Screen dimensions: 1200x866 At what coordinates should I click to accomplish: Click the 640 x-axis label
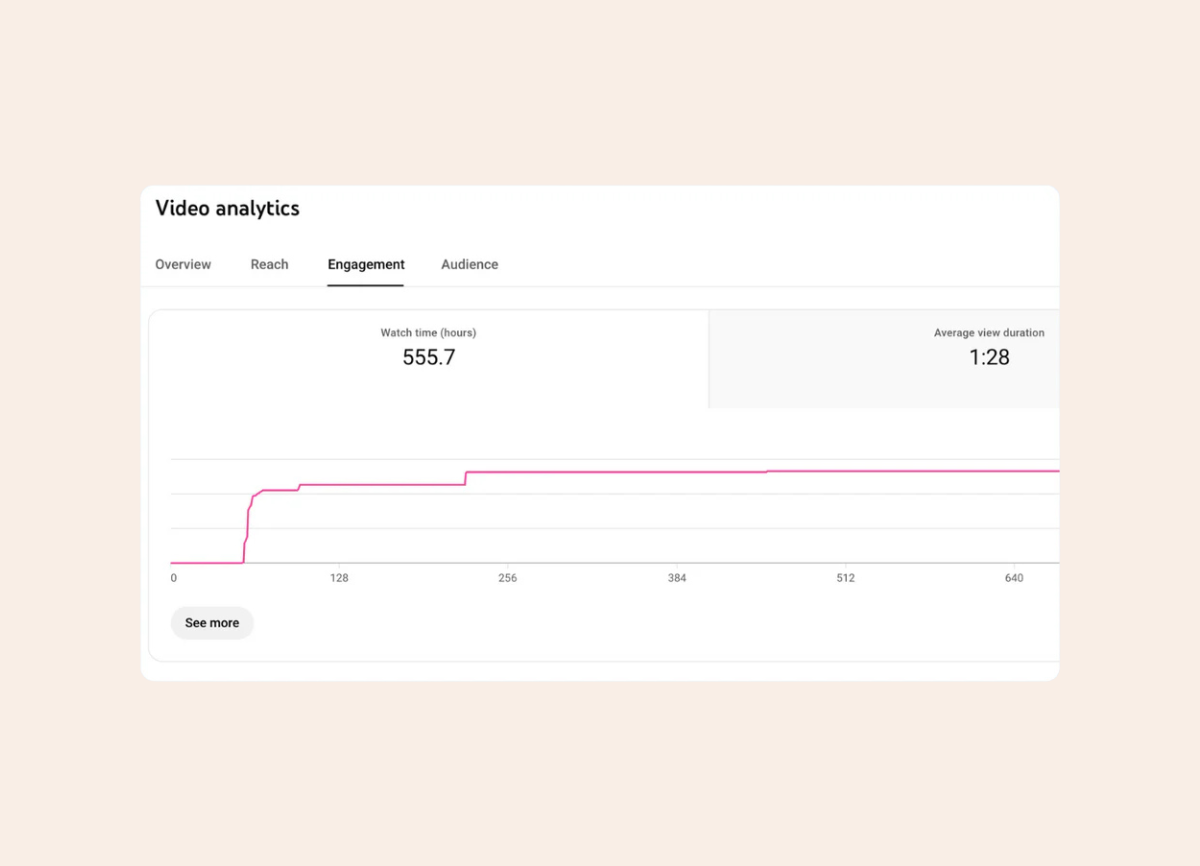click(x=1014, y=579)
